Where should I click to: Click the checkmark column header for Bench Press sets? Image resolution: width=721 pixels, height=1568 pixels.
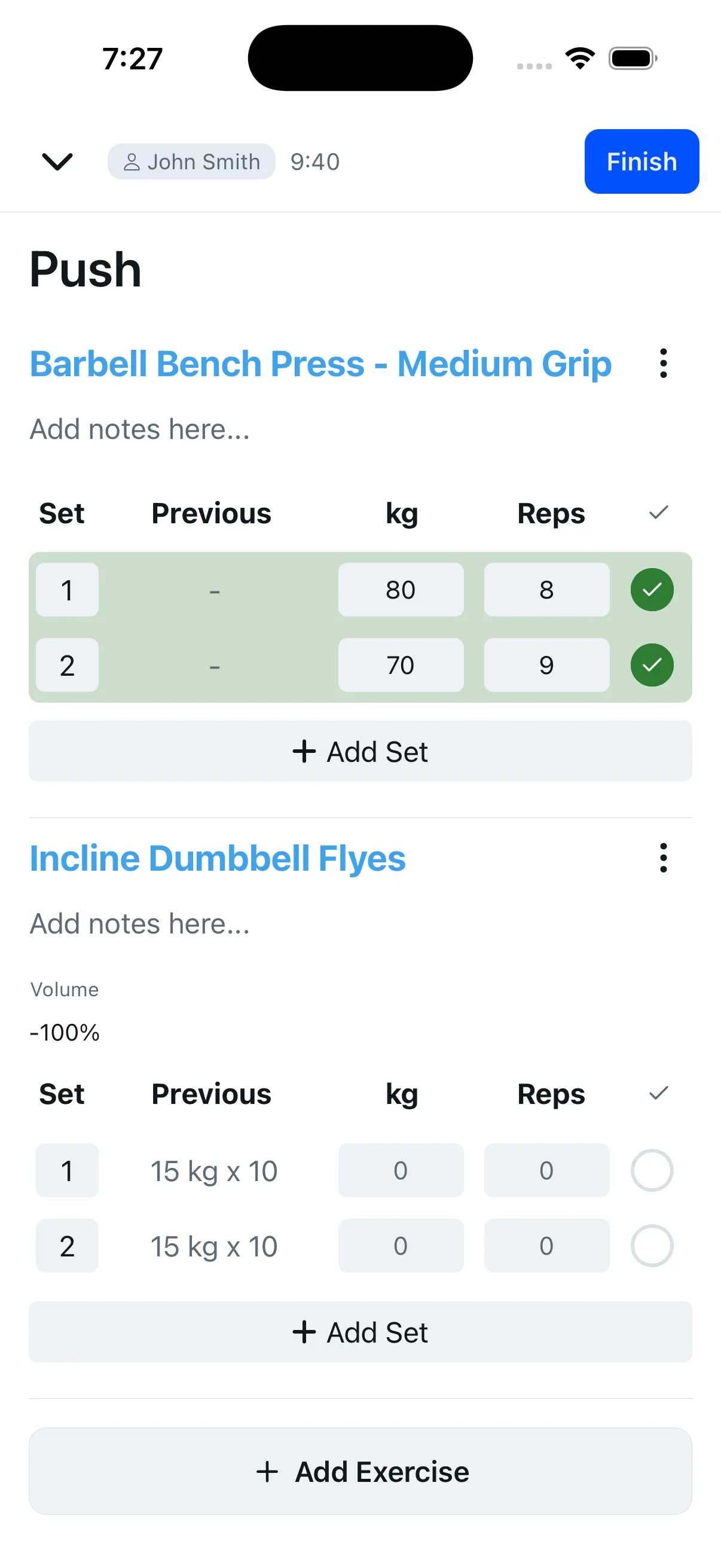[x=658, y=513]
